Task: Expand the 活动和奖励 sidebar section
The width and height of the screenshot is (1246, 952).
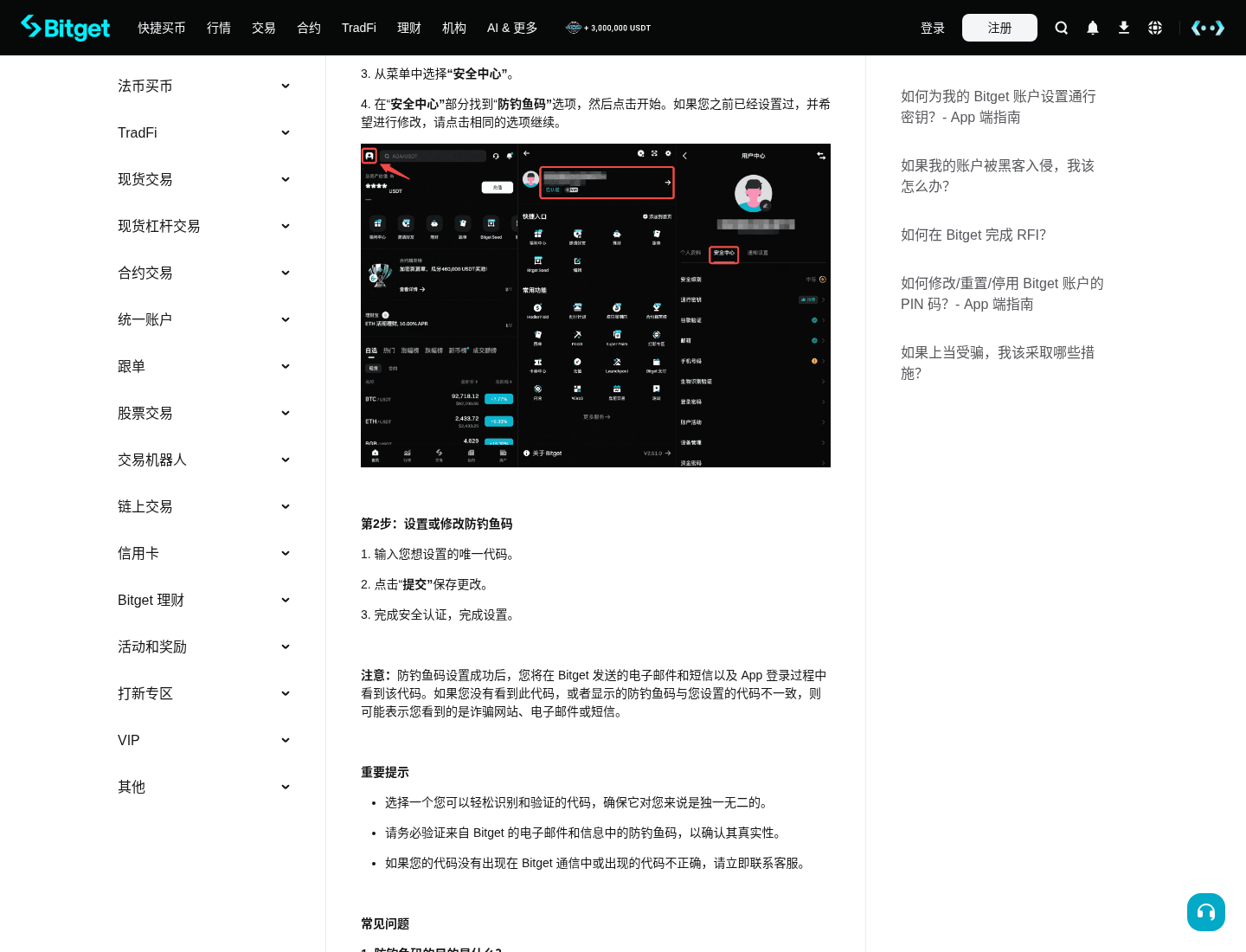Action: pos(204,646)
